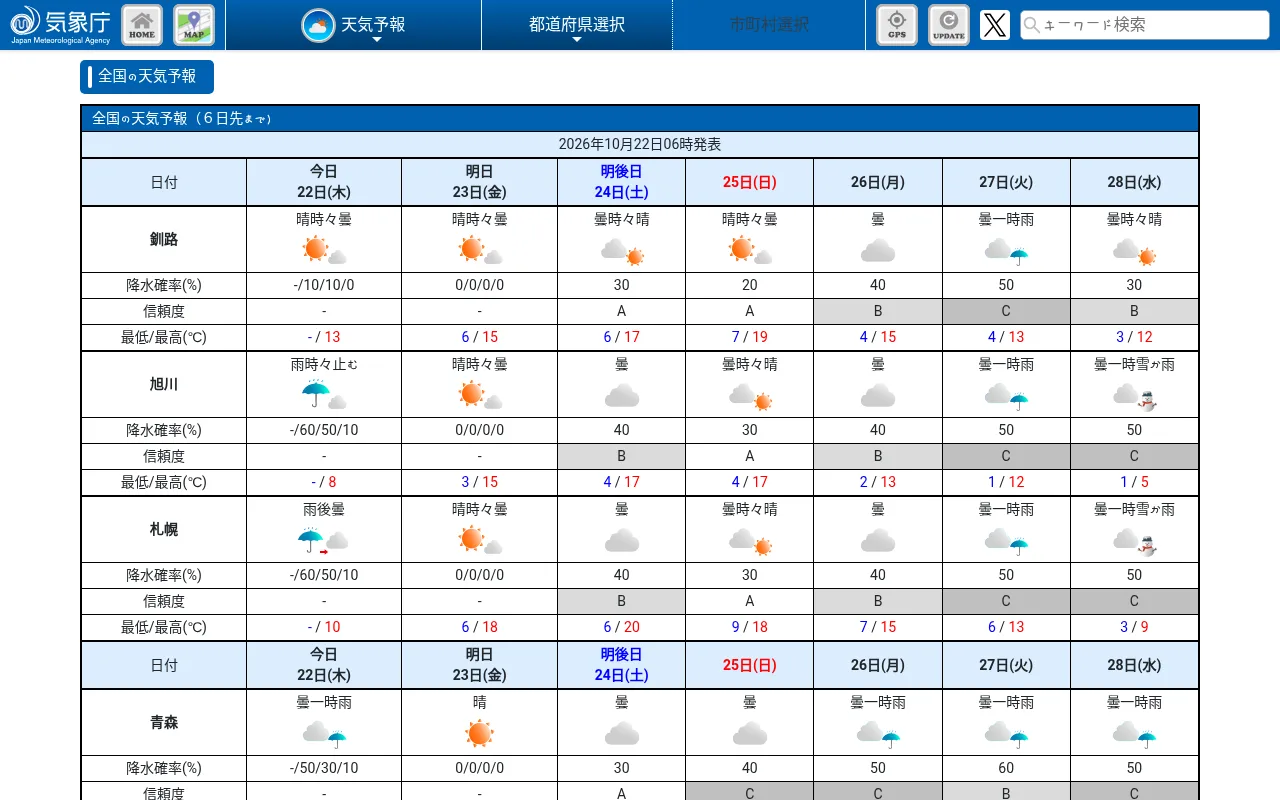The height and width of the screenshot is (800, 1280).
Task: Open the 都道府県選択 dropdown menu
Action: click(x=577, y=25)
